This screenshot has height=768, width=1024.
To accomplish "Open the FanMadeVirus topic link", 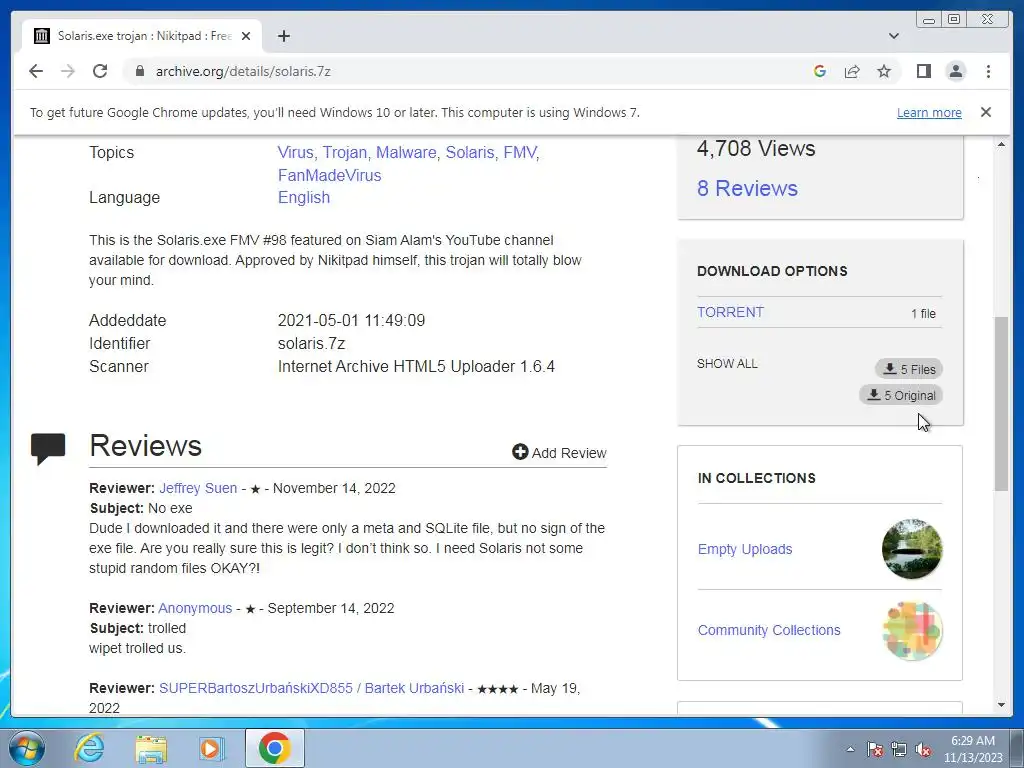I will click(x=329, y=175).
